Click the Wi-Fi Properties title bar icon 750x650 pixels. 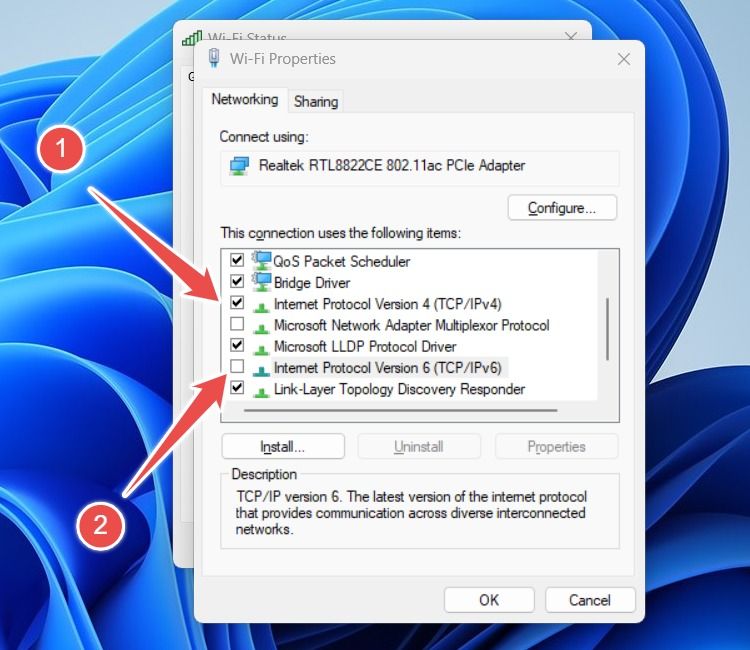pyautogui.click(x=214, y=58)
